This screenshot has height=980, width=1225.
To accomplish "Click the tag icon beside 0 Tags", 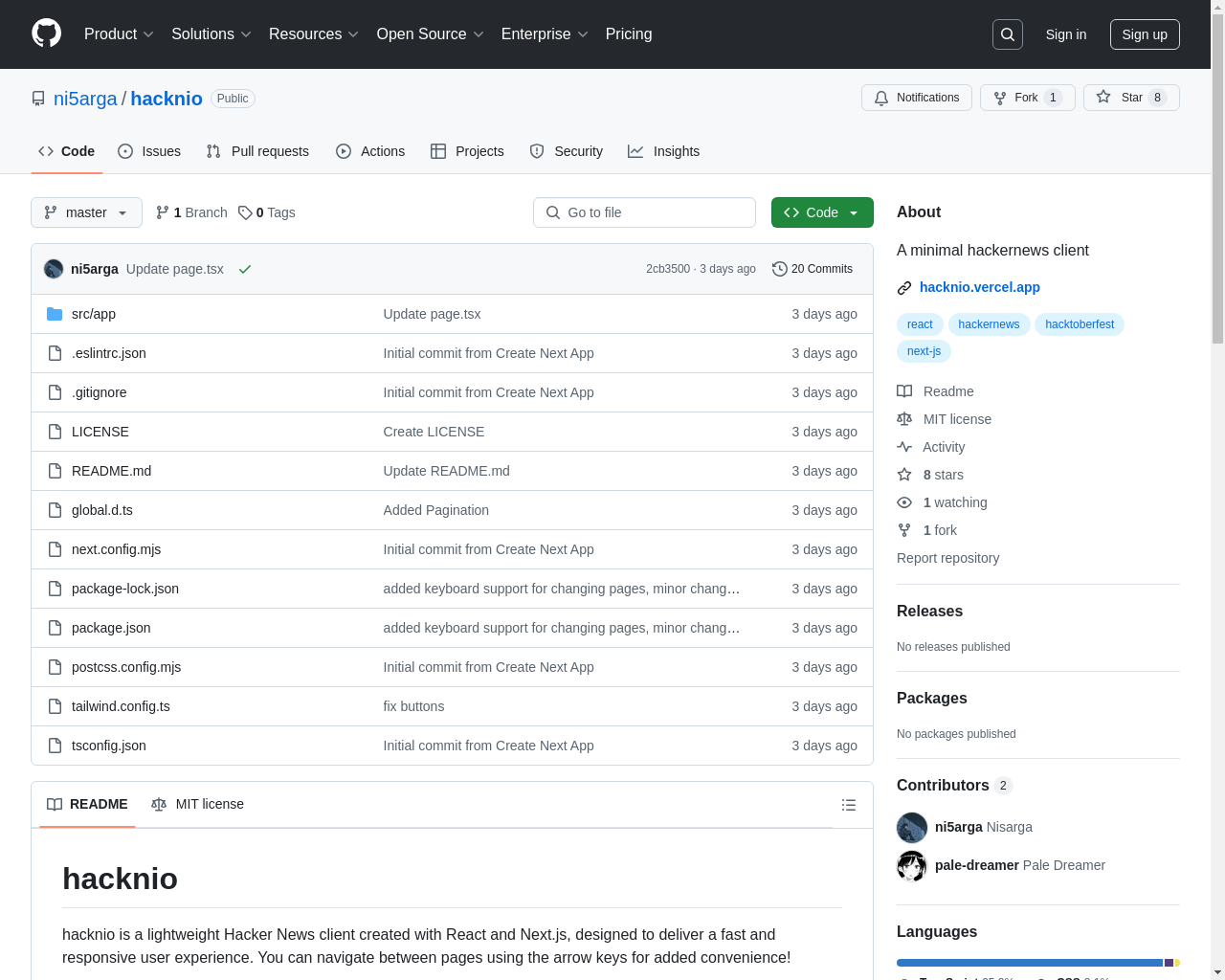I will pos(245,212).
